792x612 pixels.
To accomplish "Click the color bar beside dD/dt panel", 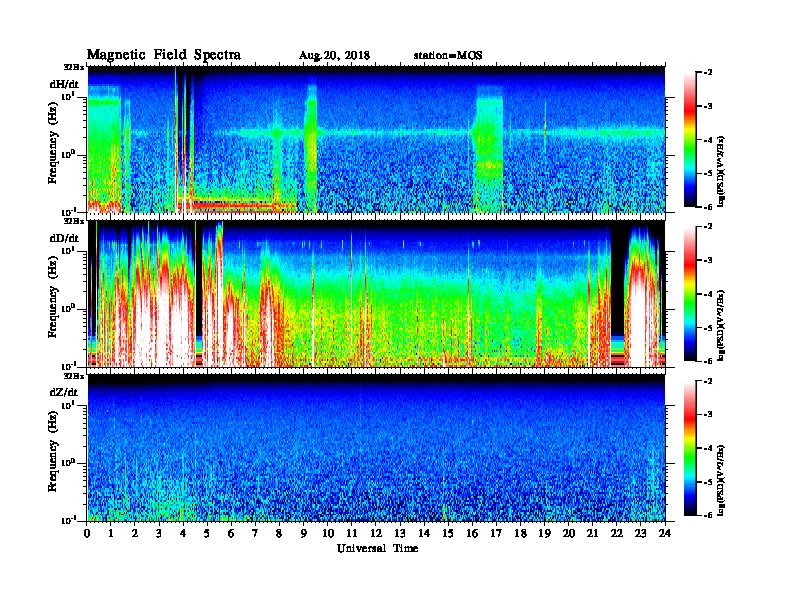I will (x=690, y=294).
